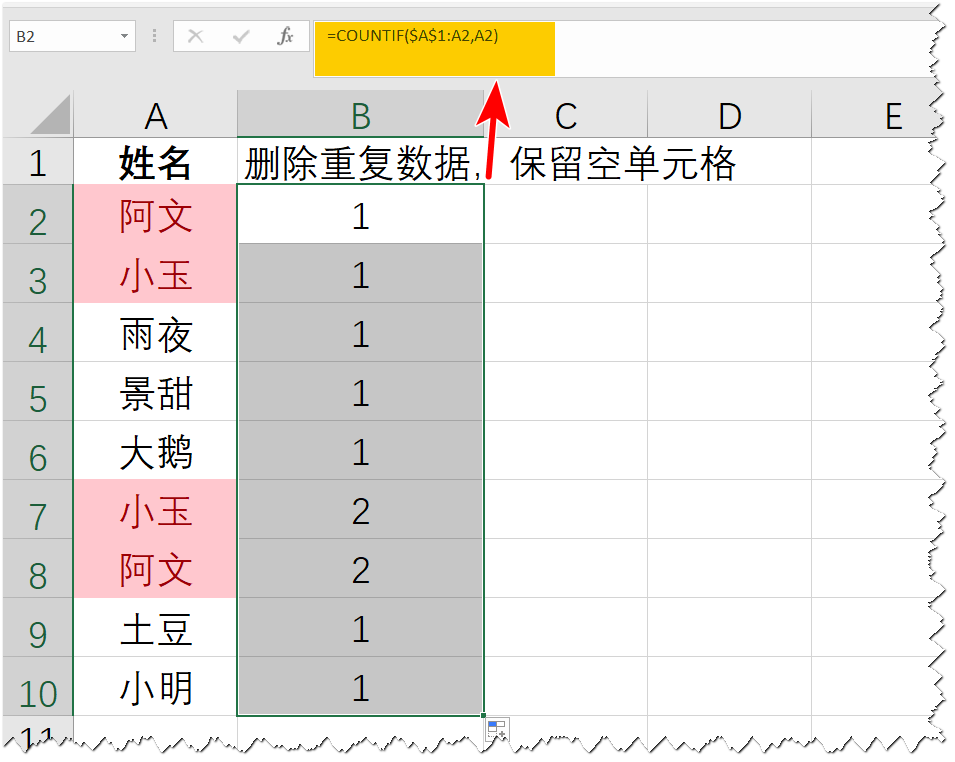Click cell B3 showing 1
The width and height of the screenshot is (955, 762).
click(x=361, y=273)
